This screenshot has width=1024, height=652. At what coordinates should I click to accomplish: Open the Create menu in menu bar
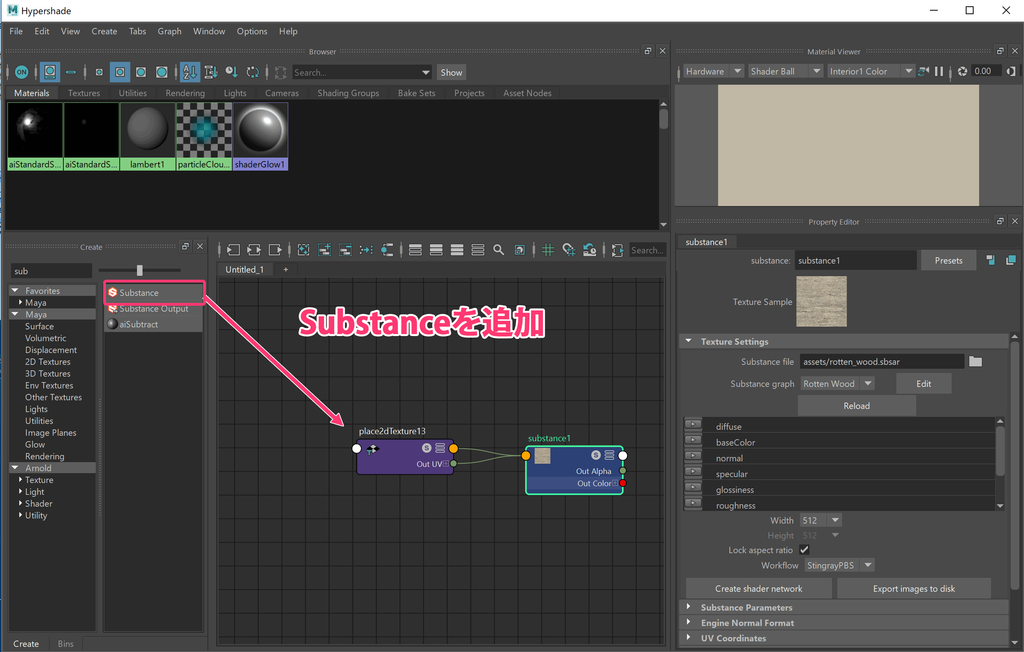[x=104, y=31]
